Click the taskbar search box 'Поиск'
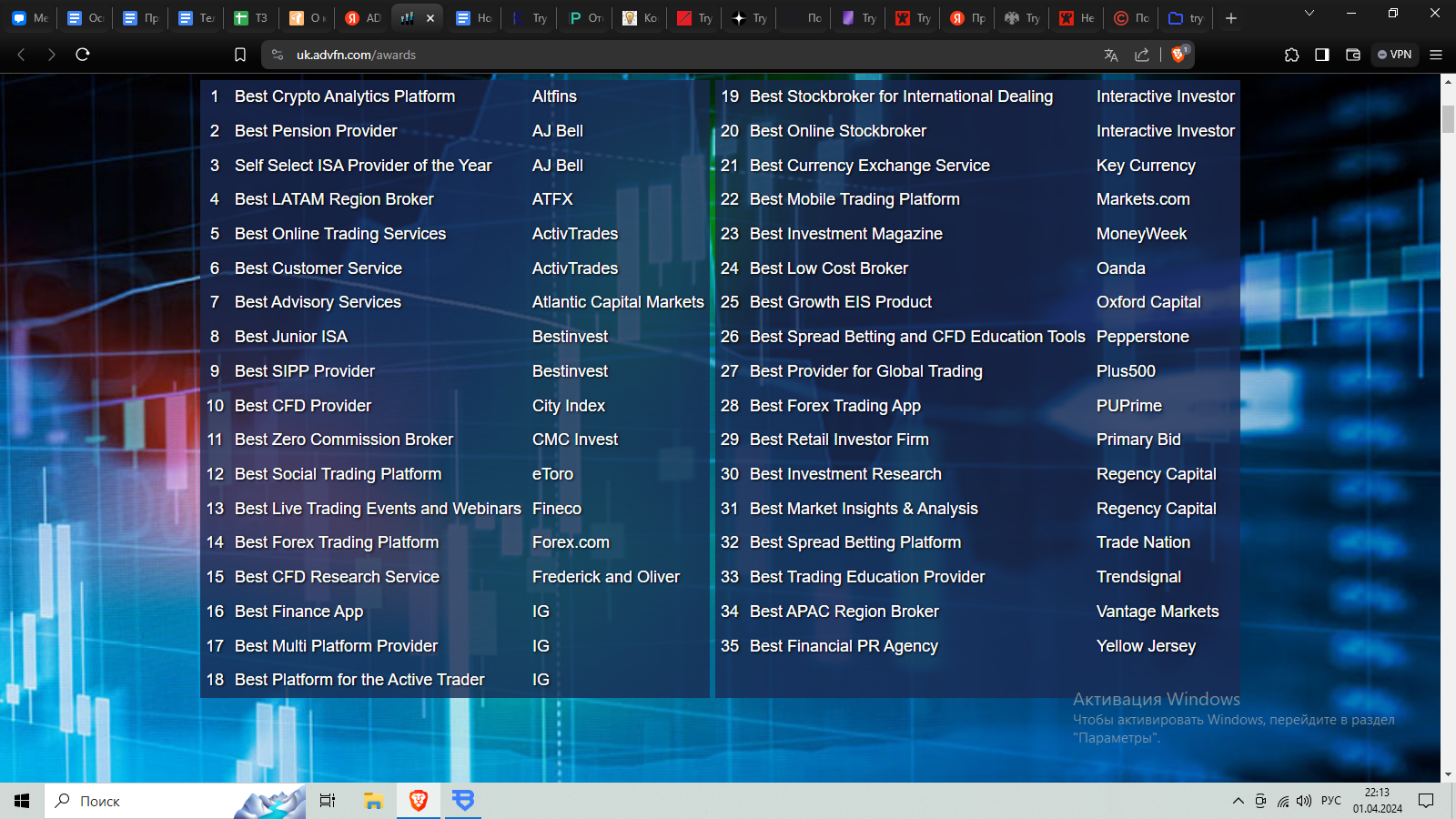 point(175,801)
